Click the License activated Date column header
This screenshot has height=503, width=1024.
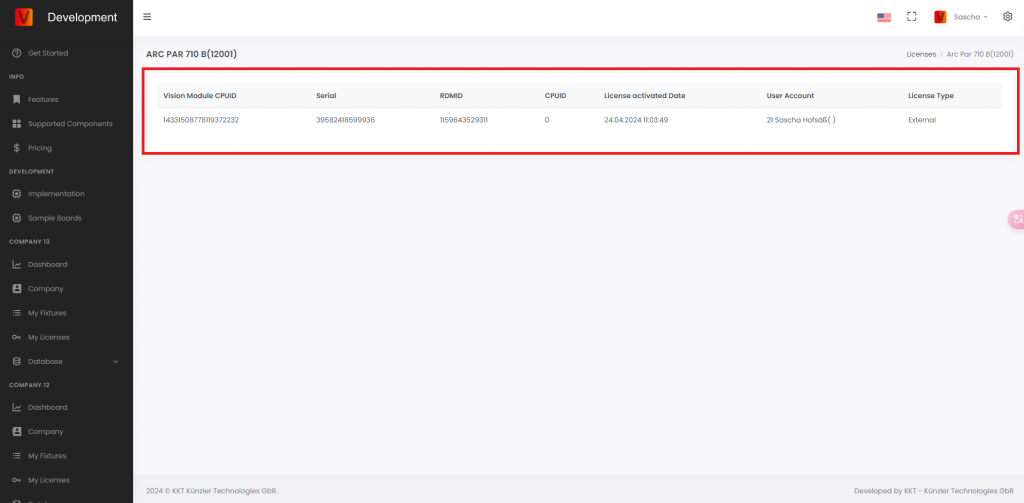(644, 96)
